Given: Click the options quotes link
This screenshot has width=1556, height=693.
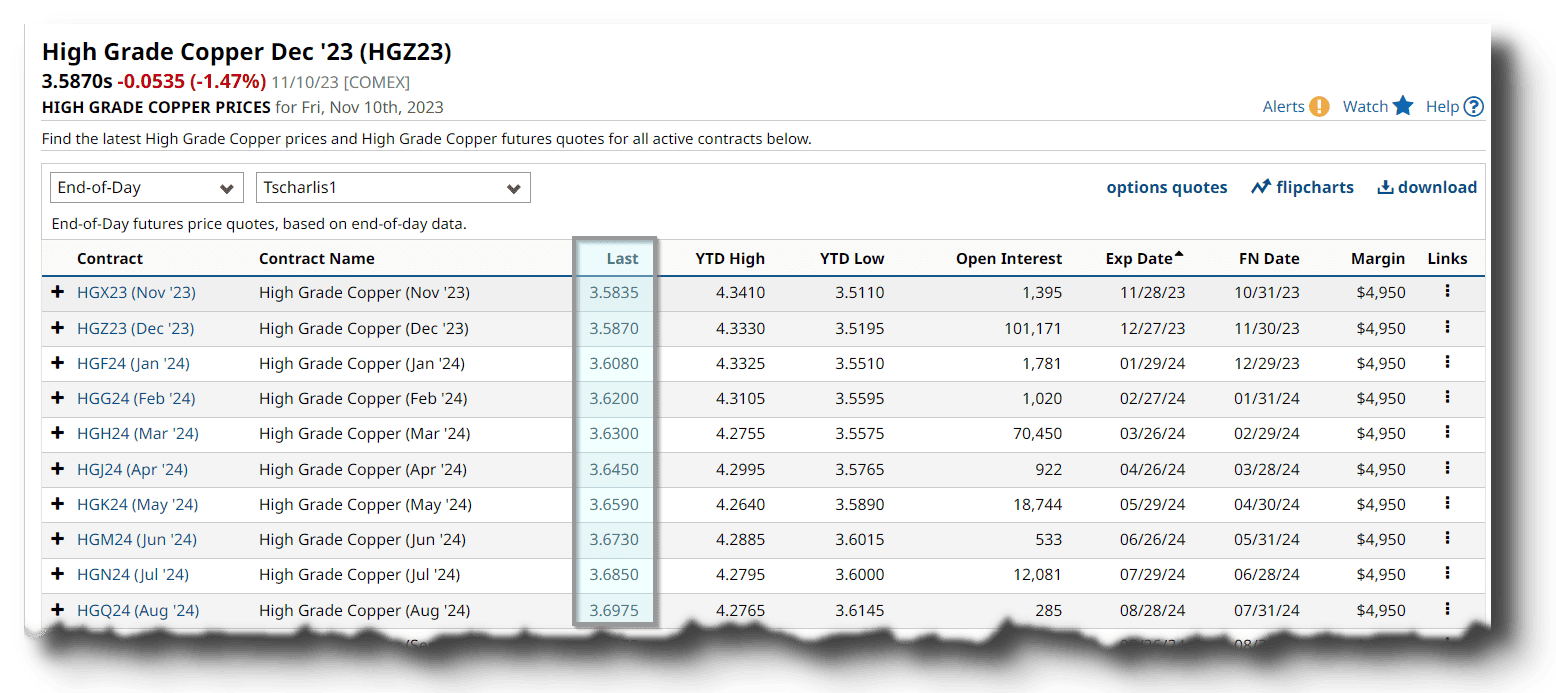Looking at the screenshot, I should click(x=1166, y=187).
